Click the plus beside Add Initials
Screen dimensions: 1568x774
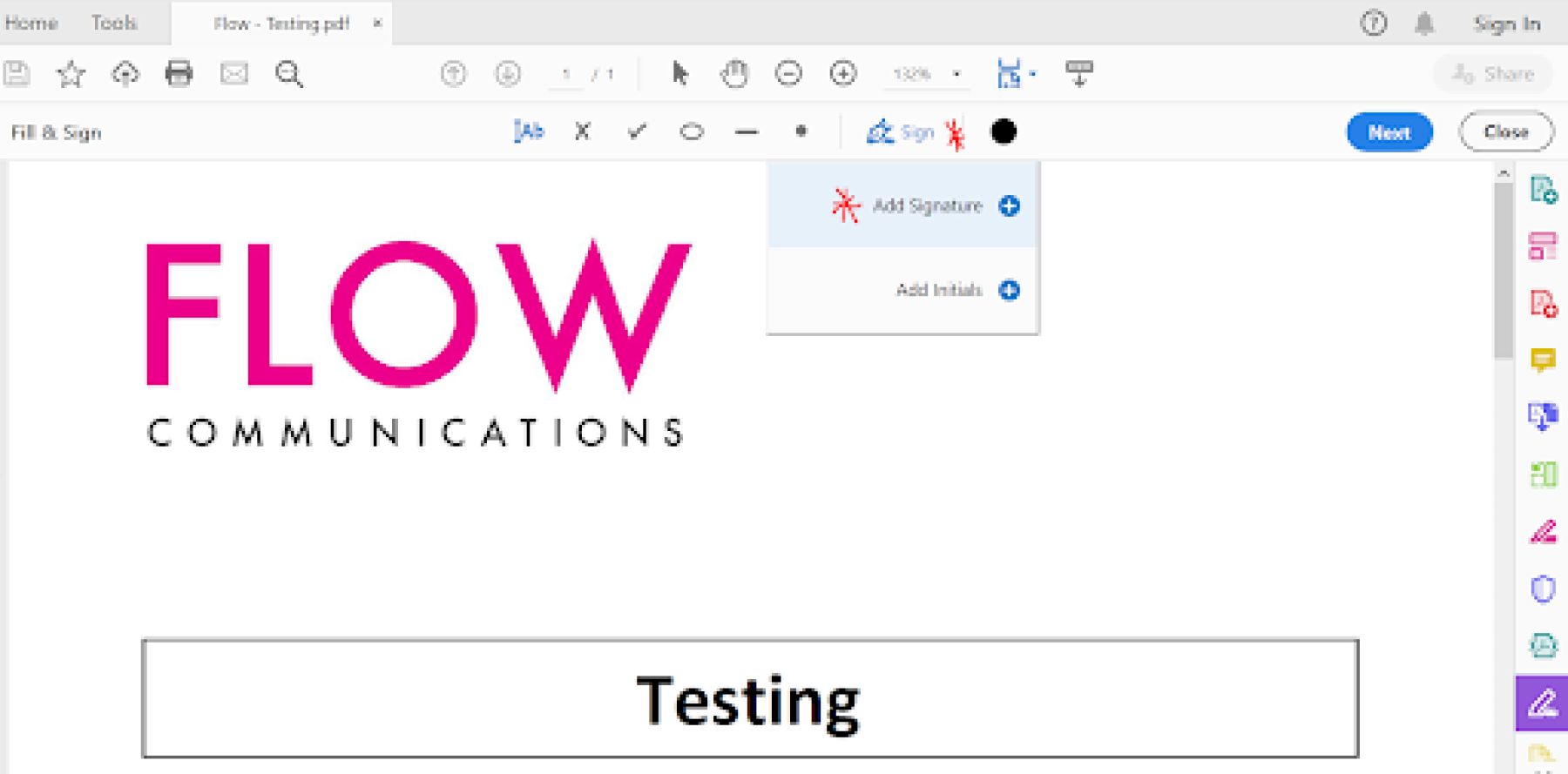(1009, 290)
